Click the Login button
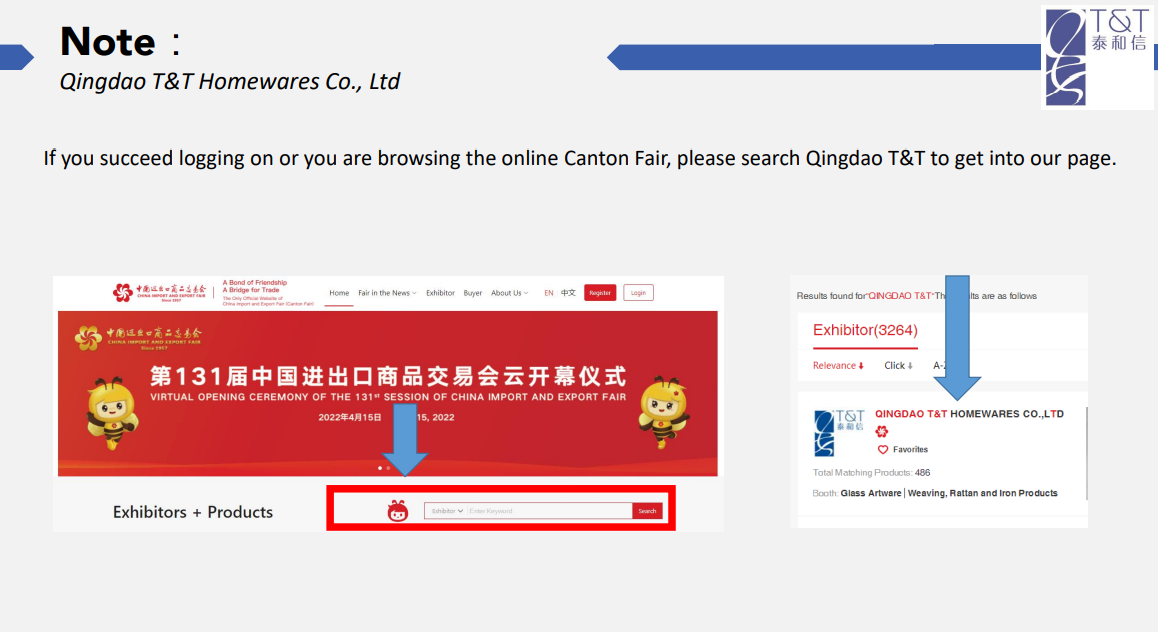Image resolution: width=1158 pixels, height=632 pixels. 638,293
